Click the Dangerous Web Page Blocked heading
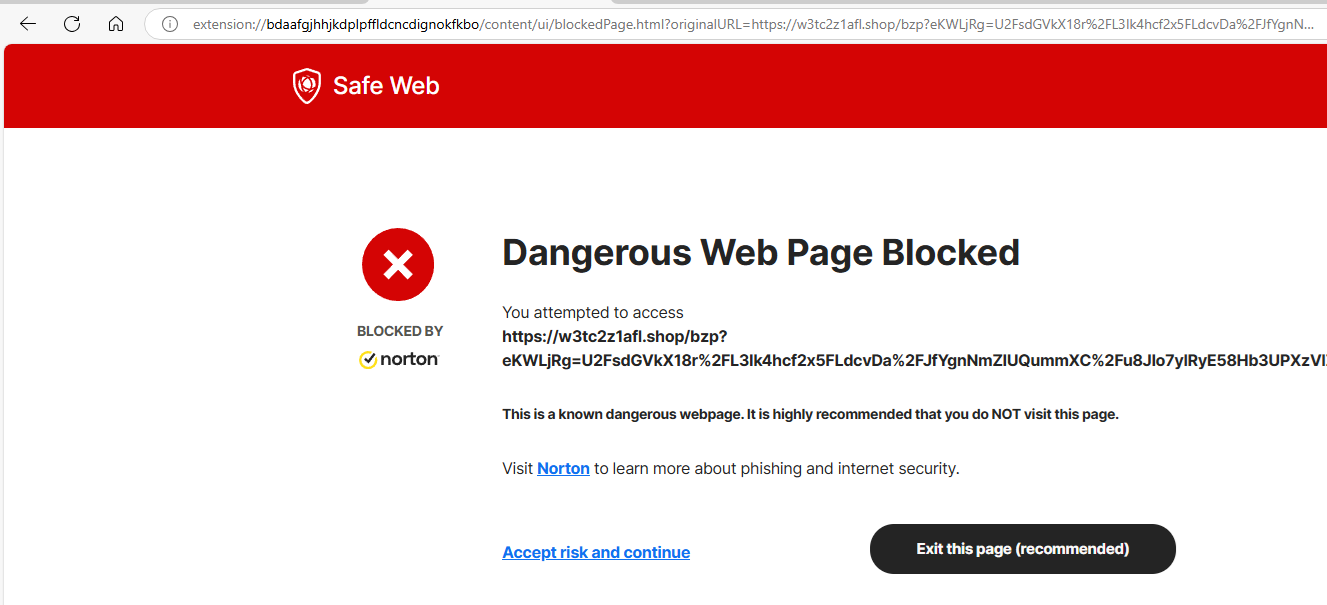Viewport: 1327px width, 605px height. click(761, 253)
